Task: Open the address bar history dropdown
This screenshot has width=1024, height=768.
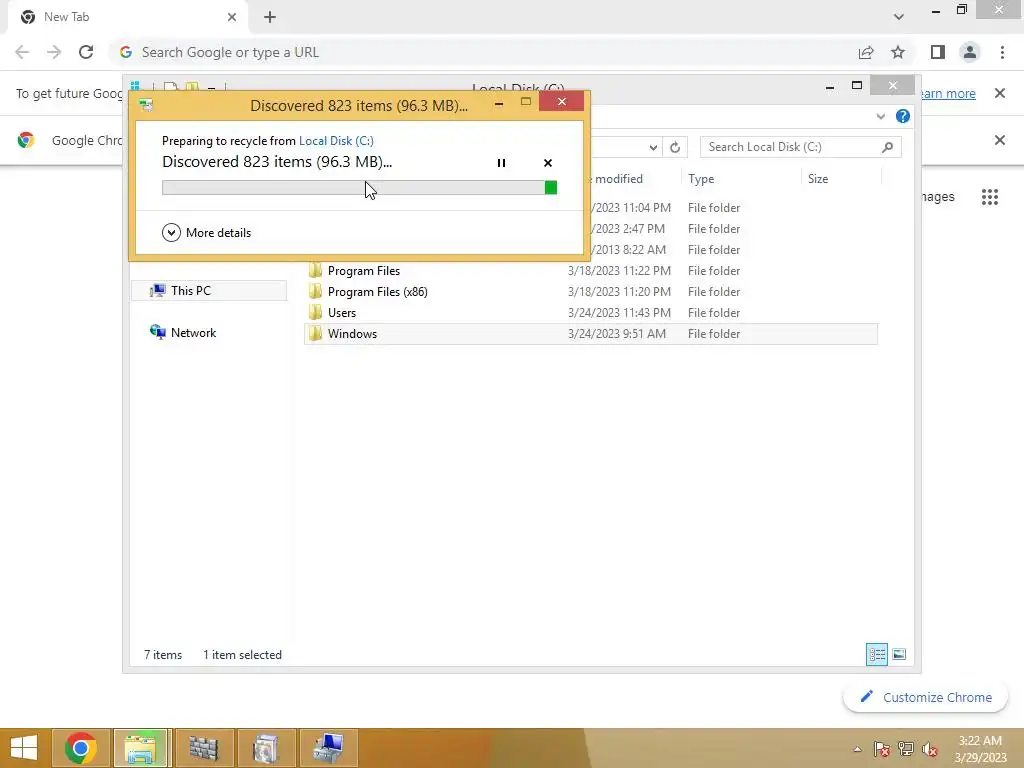Action: tap(653, 148)
